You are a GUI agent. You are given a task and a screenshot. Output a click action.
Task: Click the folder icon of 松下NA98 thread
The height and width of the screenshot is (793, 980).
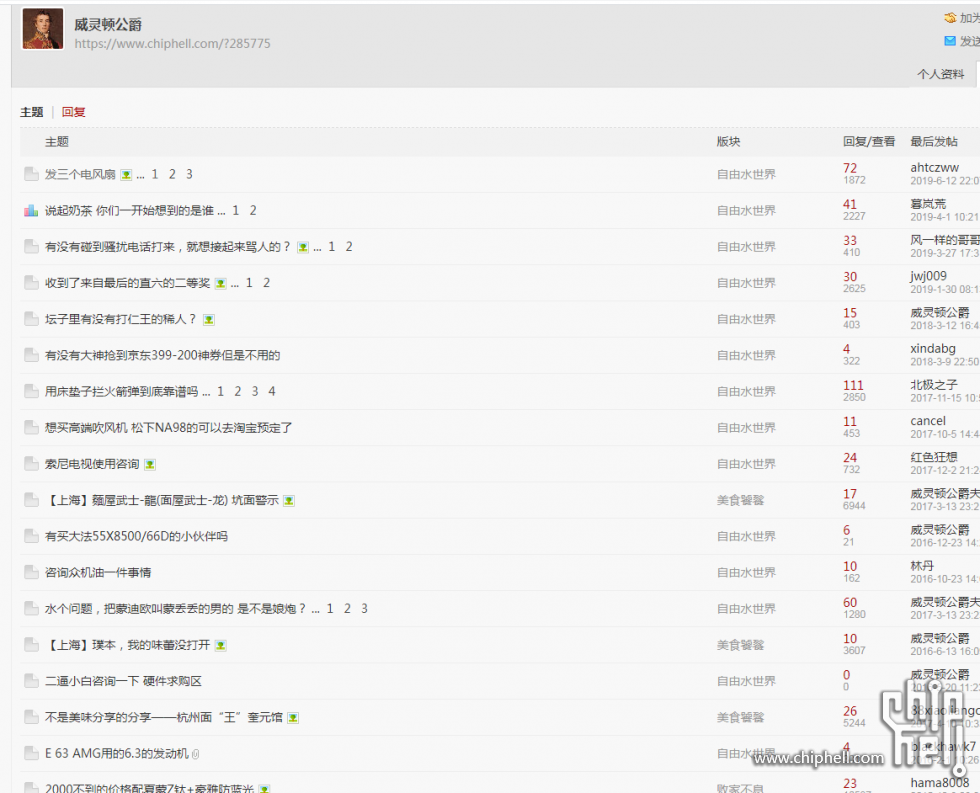(31, 428)
